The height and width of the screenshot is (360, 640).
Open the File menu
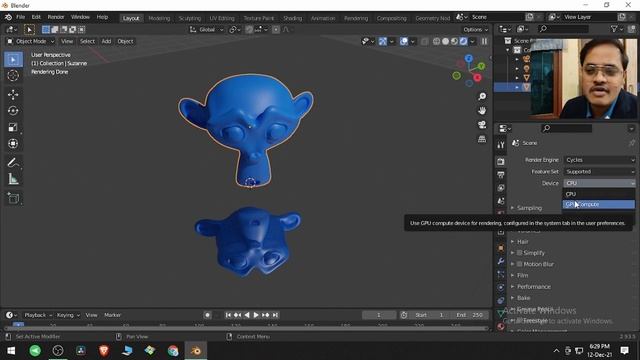(20, 17)
